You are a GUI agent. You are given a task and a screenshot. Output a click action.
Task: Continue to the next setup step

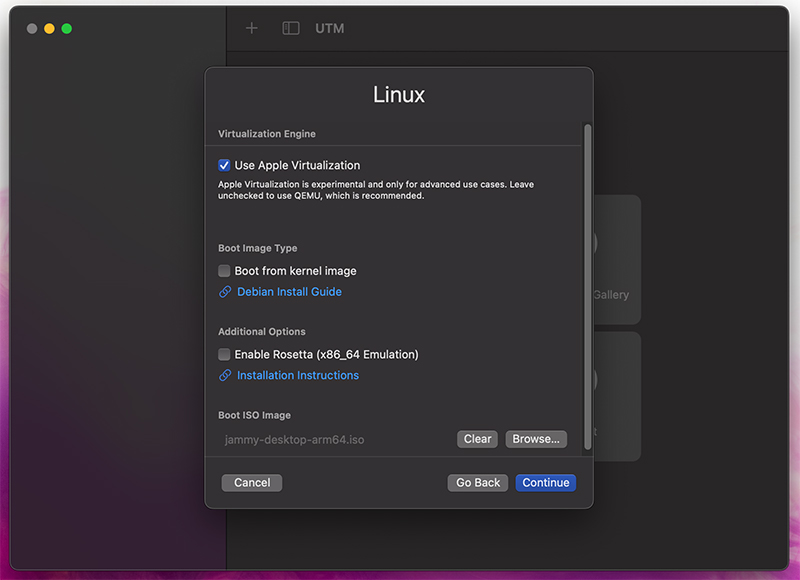tap(545, 482)
